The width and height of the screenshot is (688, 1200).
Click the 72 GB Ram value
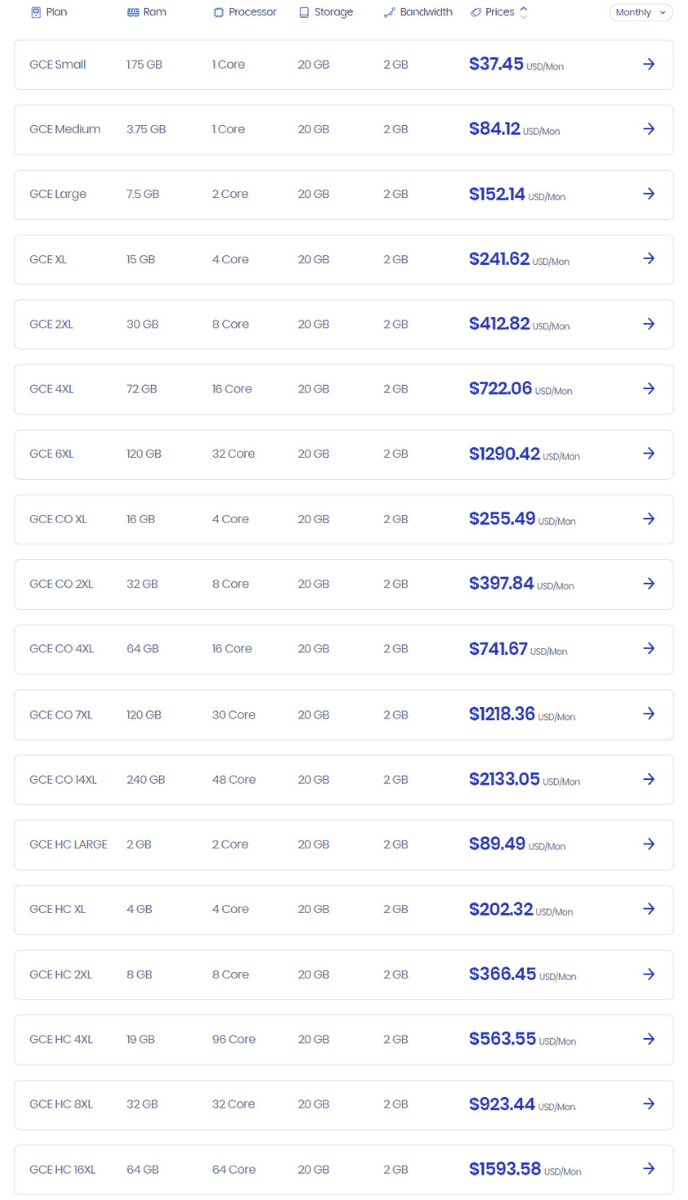142,389
